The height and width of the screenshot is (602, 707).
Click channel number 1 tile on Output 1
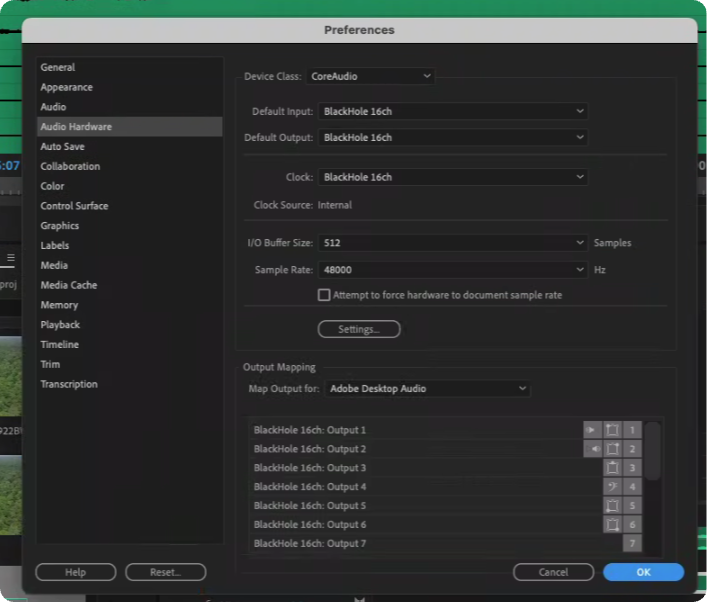(632, 430)
